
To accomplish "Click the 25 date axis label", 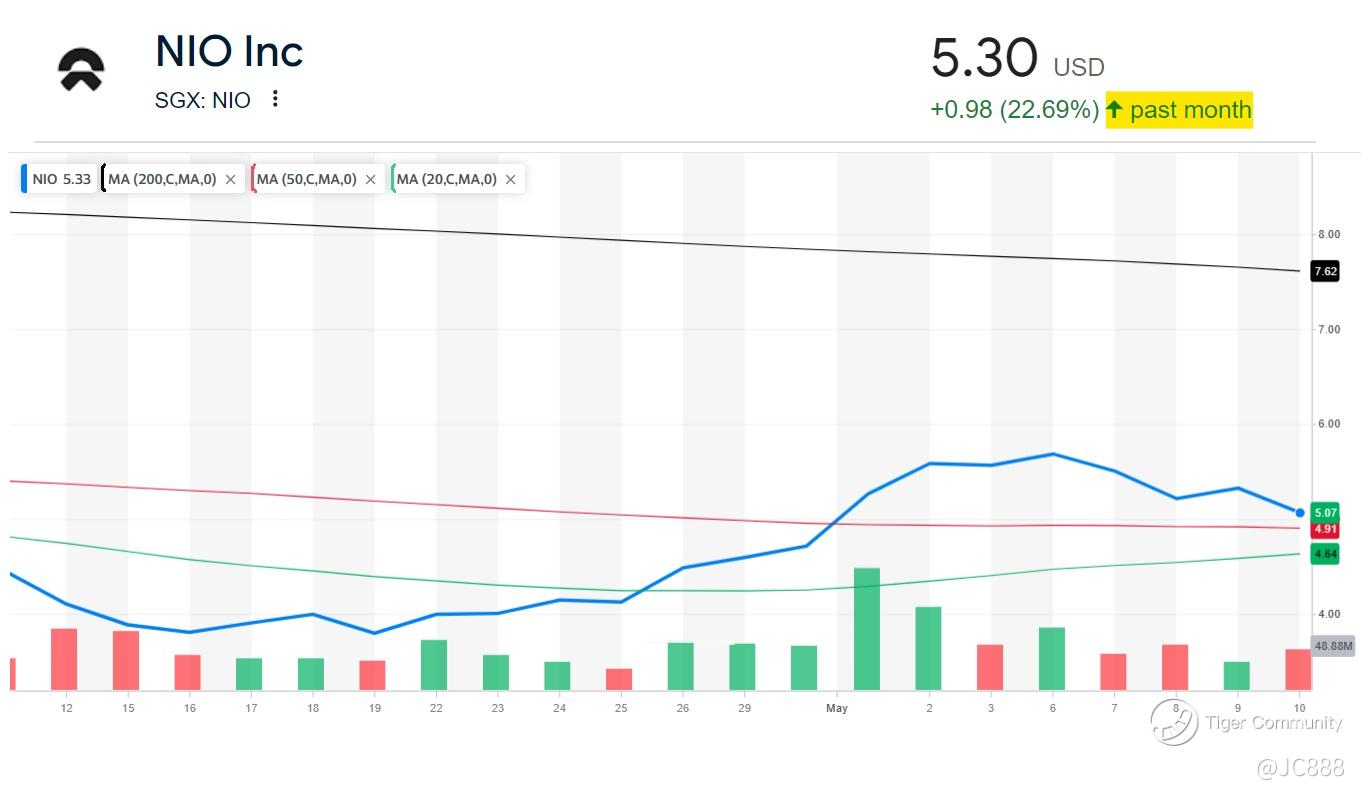I will [x=621, y=708].
